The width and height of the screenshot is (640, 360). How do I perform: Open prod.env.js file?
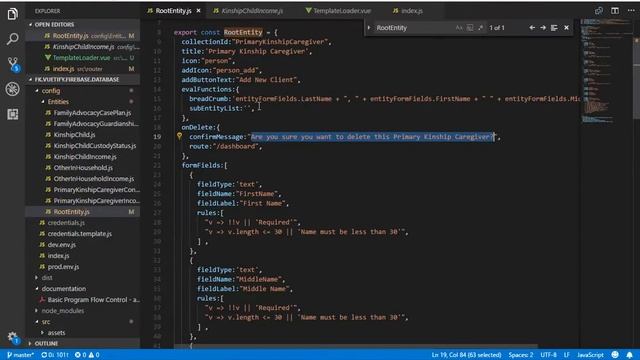pyautogui.click(x=63, y=267)
